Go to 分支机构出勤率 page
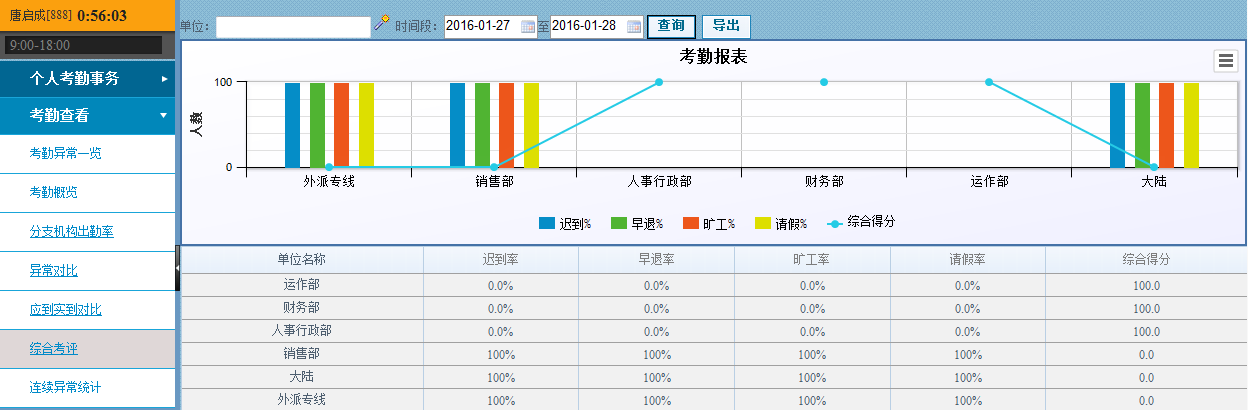The width and height of the screenshot is (1248, 410). pyautogui.click(x=72, y=231)
